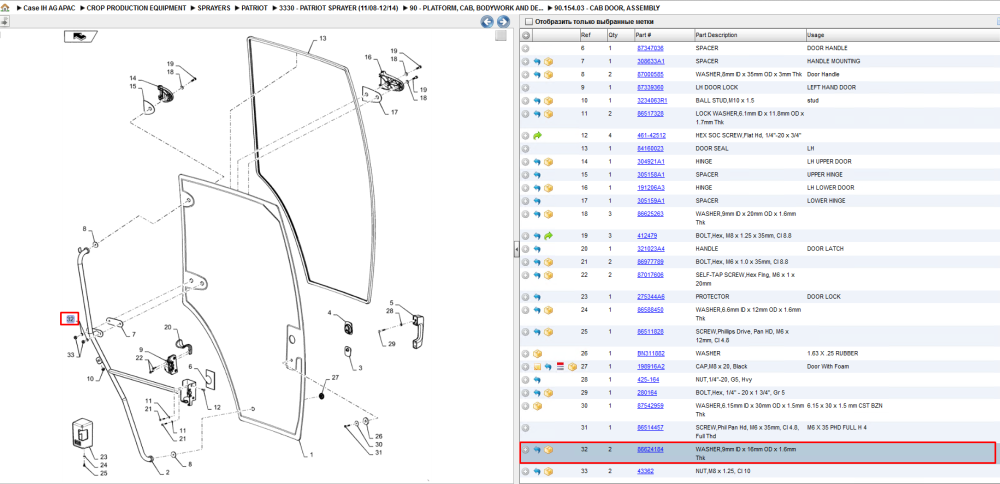1000x484 pixels.
Task: Click blue arrow icon on ref 23 PROTECTOR row
Action: pos(537,297)
